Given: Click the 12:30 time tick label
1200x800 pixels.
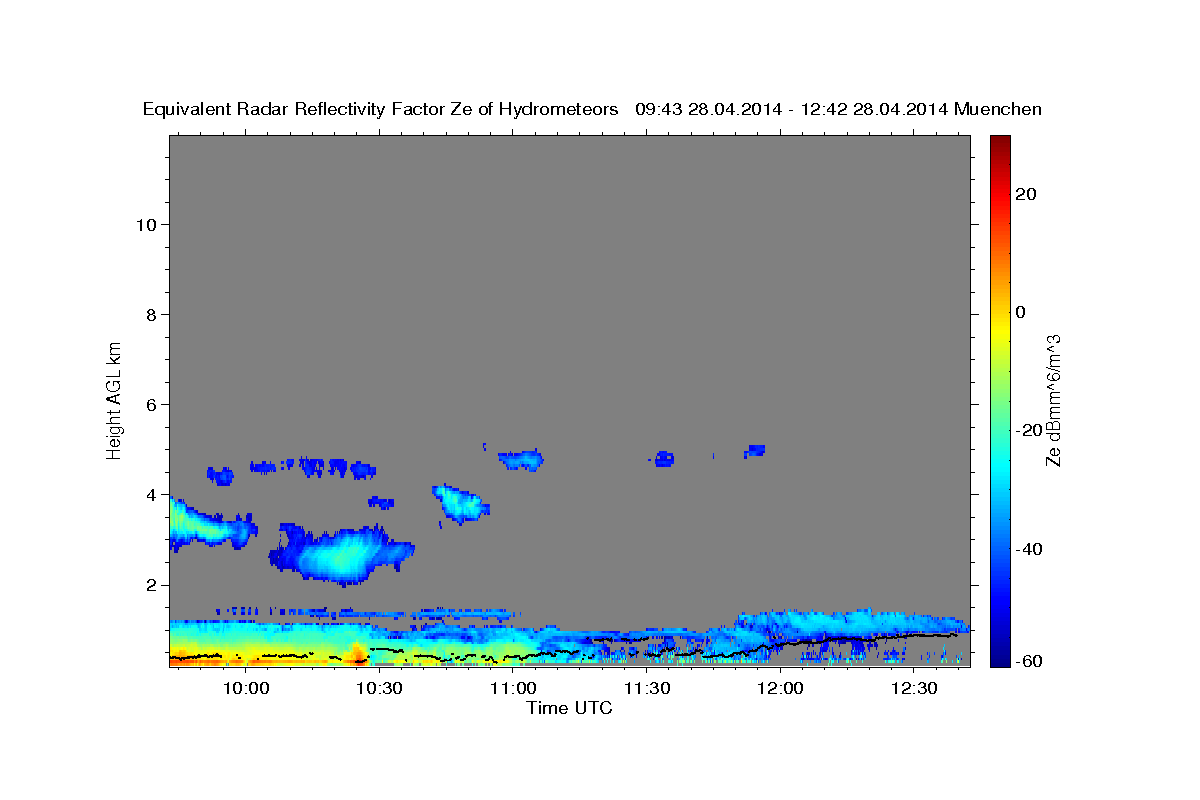Looking at the screenshot, I should click(x=914, y=689).
